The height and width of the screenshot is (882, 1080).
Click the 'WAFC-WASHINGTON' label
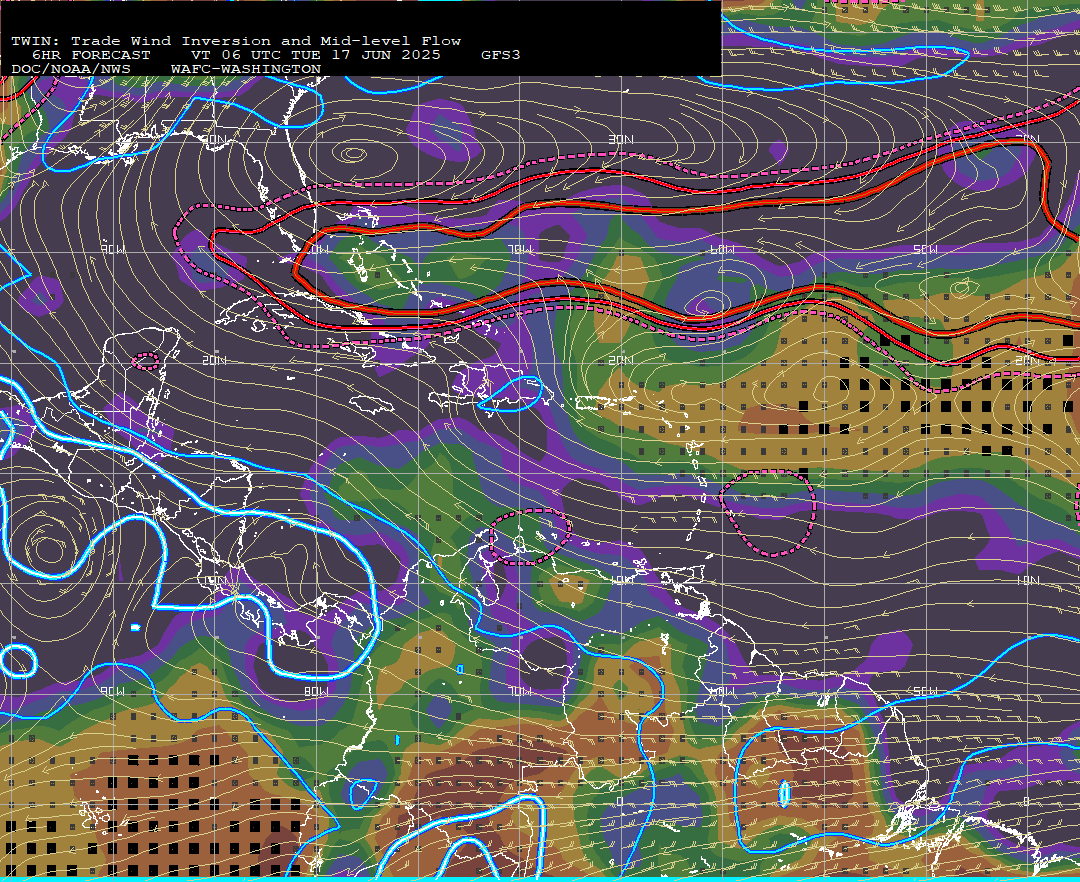246,70
